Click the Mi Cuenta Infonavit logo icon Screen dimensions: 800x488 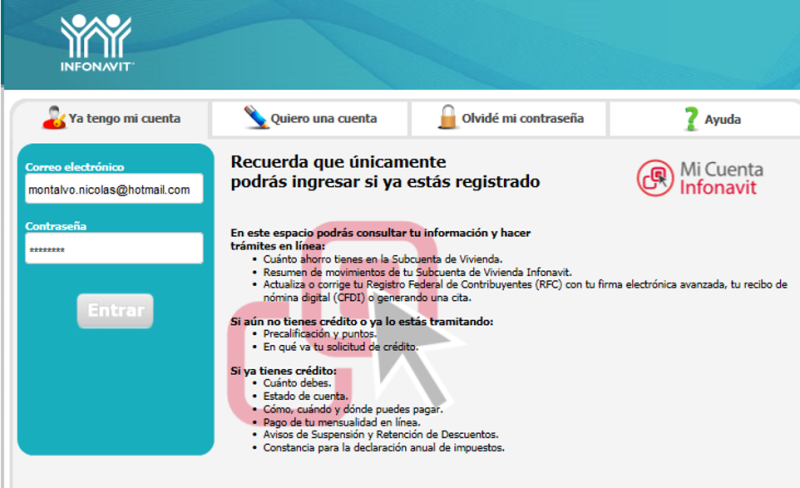(x=655, y=178)
